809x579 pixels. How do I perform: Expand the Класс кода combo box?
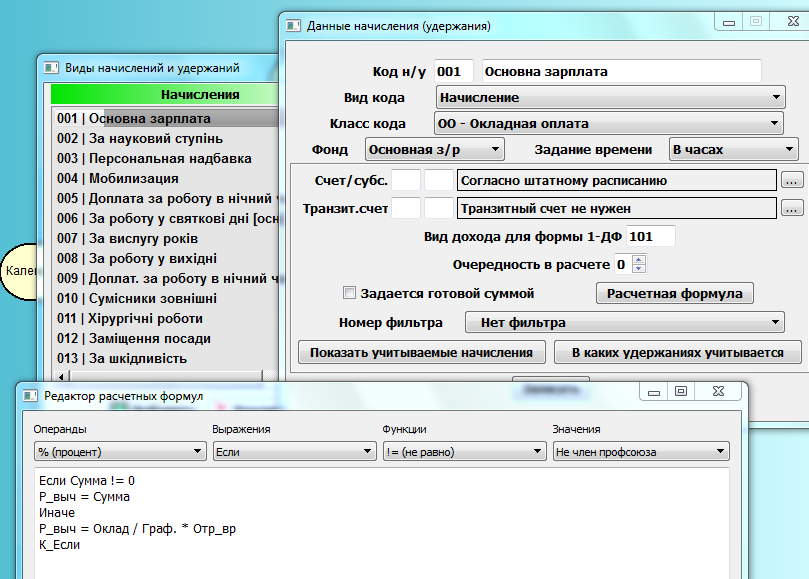(608, 124)
